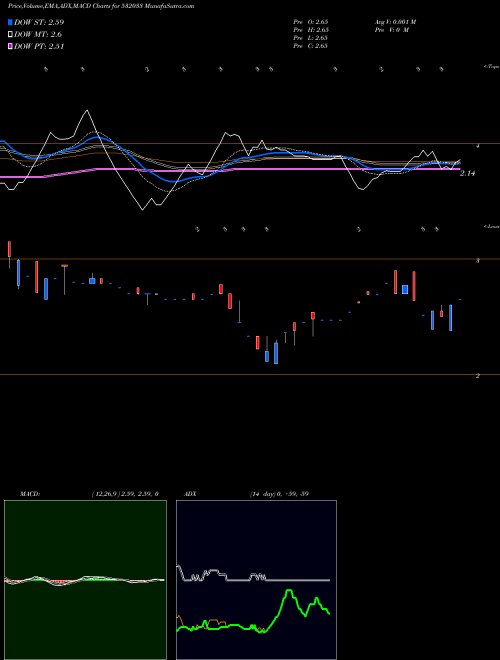Click the '<Tops' marker label
The image size is (500, 660).
(x=492, y=67)
